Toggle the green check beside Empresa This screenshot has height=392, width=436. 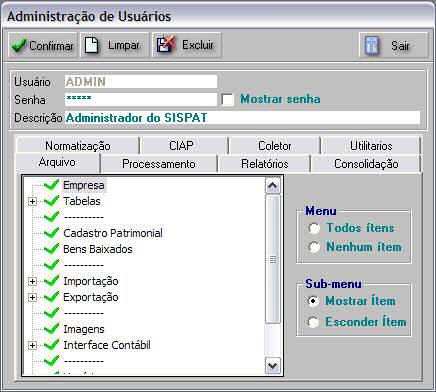click(51, 185)
